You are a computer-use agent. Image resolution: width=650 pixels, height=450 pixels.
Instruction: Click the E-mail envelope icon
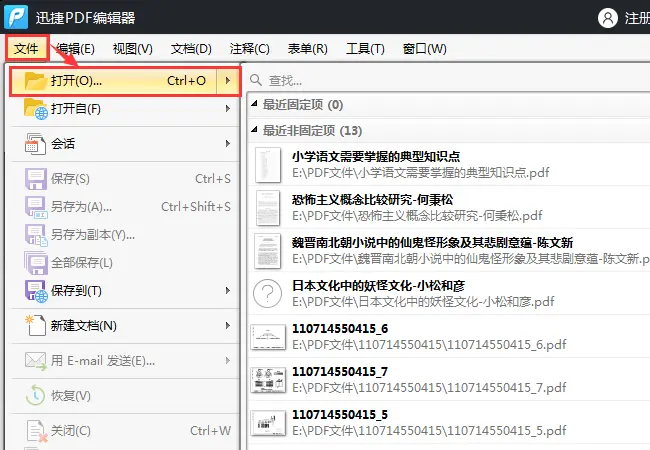pos(36,361)
